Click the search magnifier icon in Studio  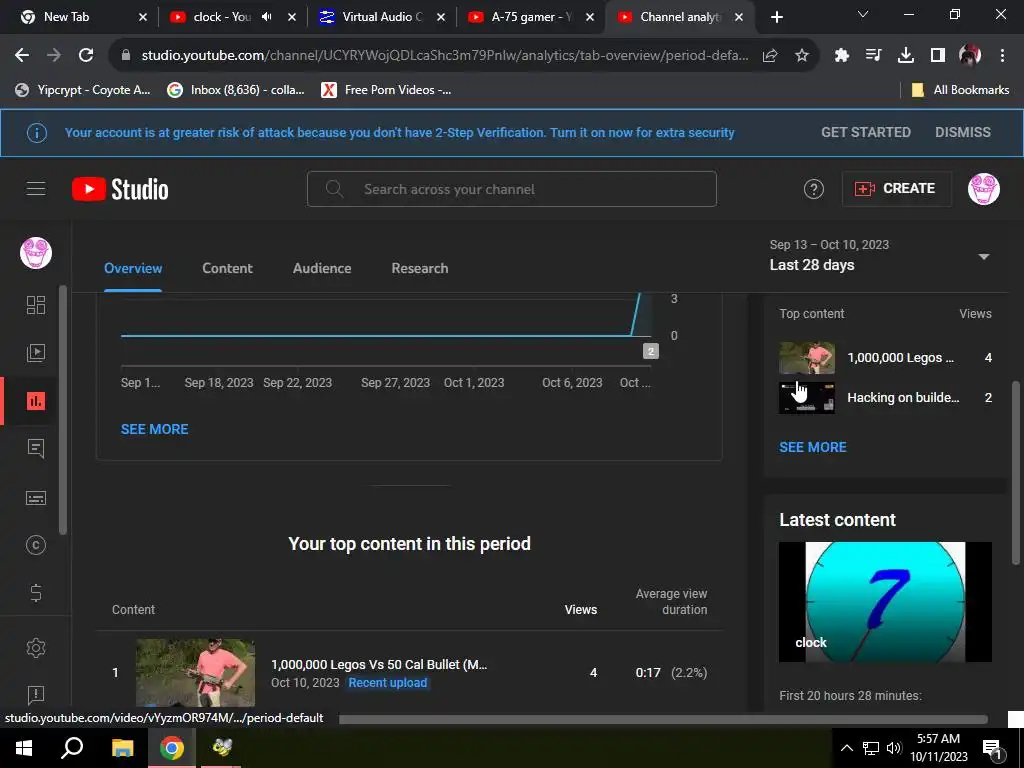334,189
